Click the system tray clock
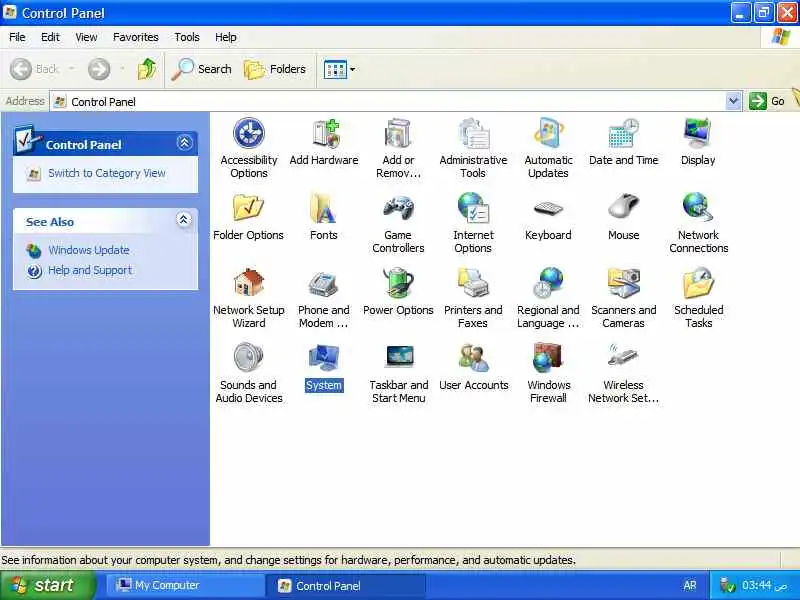This screenshot has height=600, width=800. tap(765, 585)
